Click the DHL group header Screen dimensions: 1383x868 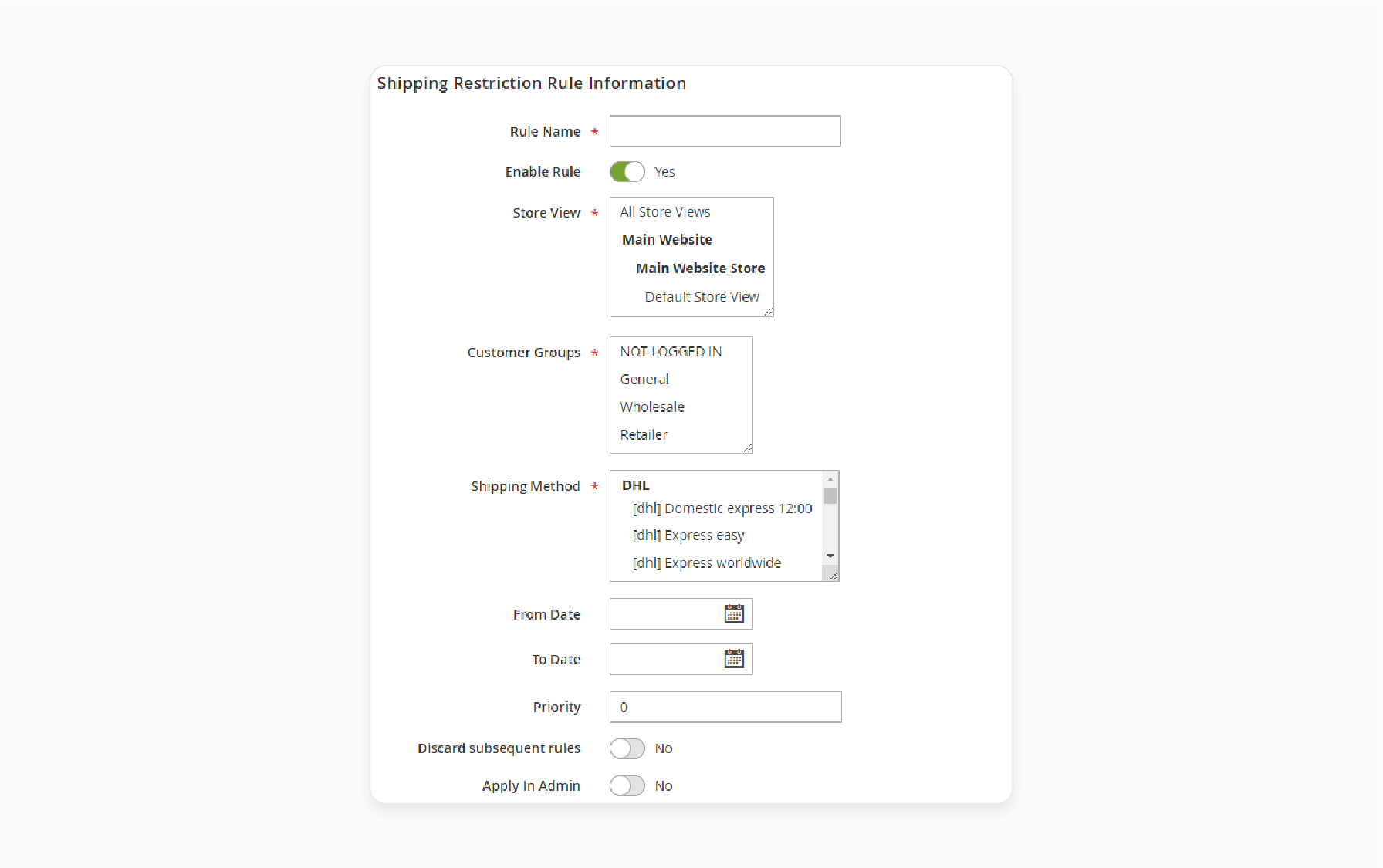pyautogui.click(x=636, y=485)
